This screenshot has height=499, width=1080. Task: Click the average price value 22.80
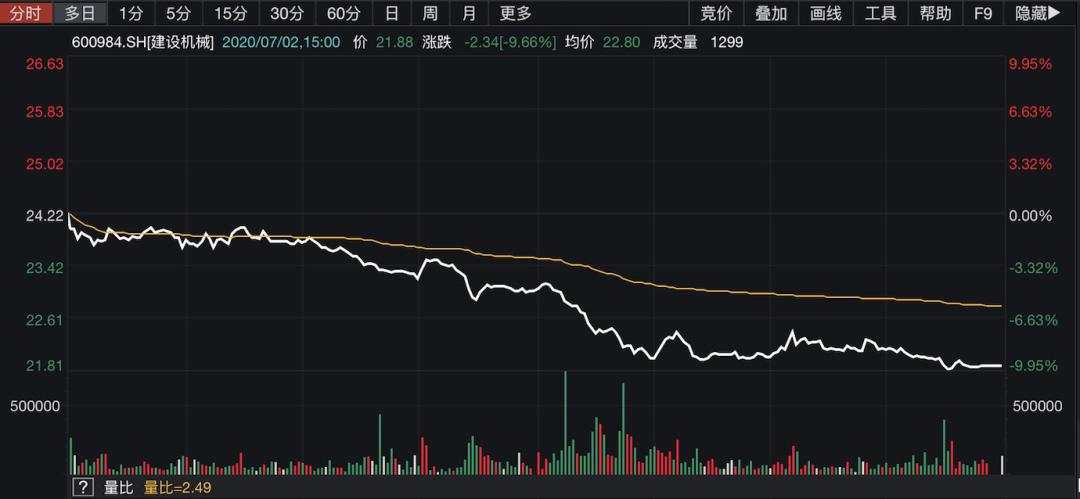tap(622, 43)
